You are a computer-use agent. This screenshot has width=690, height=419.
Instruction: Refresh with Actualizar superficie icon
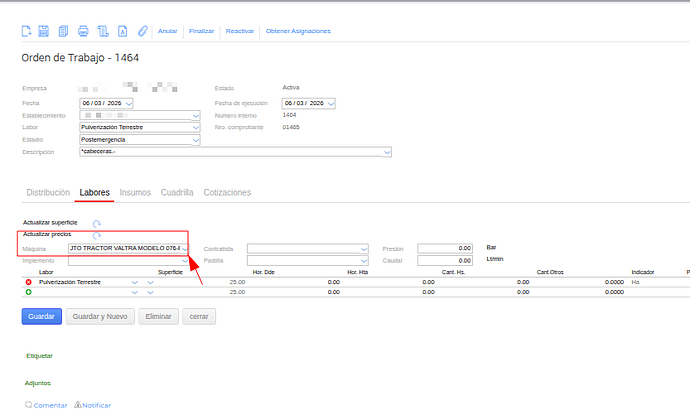click(97, 224)
